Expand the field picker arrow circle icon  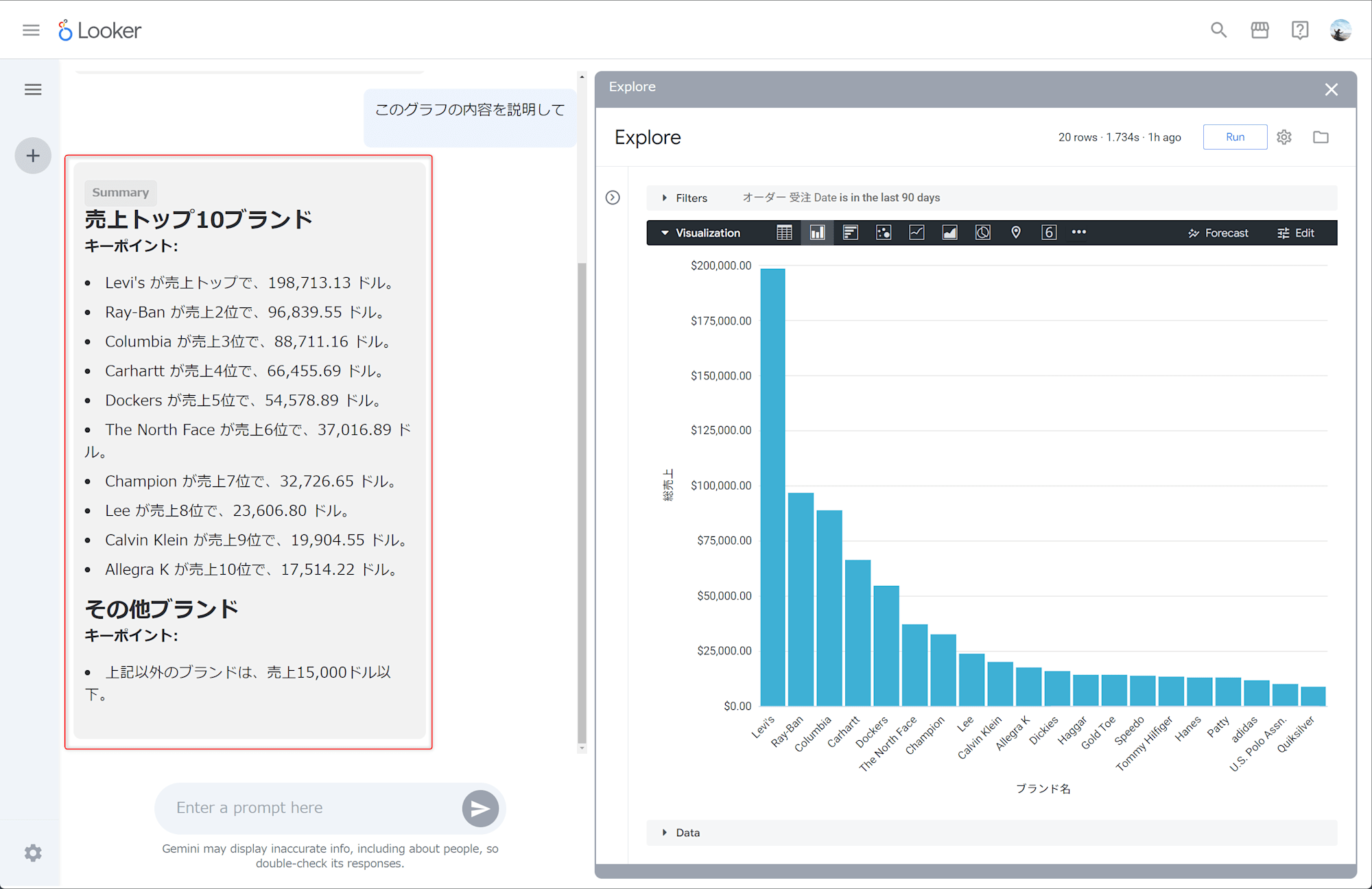[x=613, y=198]
